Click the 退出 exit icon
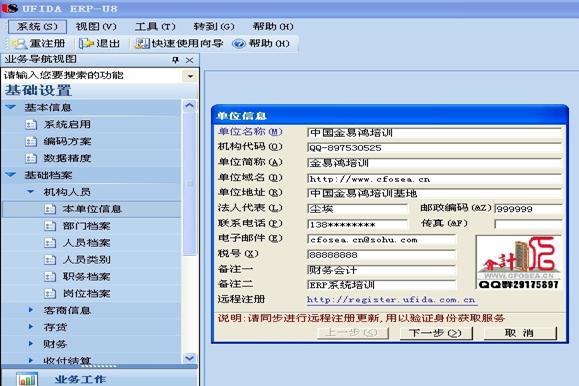The height and width of the screenshot is (386, 579). click(x=87, y=44)
